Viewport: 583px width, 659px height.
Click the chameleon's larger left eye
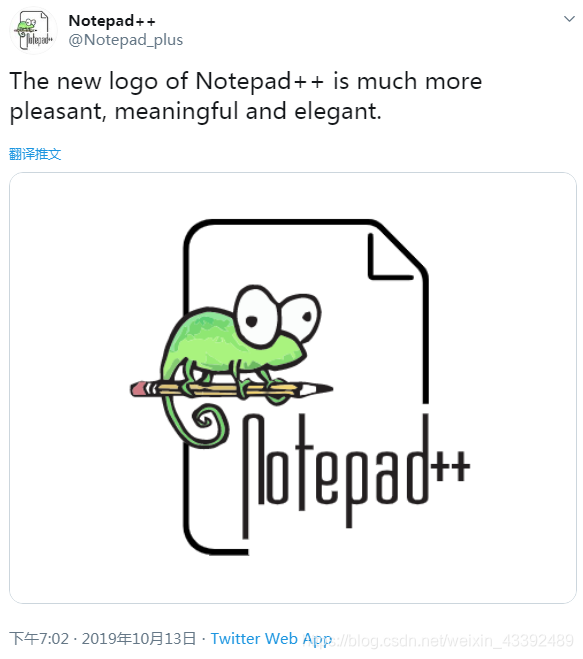(256, 316)
